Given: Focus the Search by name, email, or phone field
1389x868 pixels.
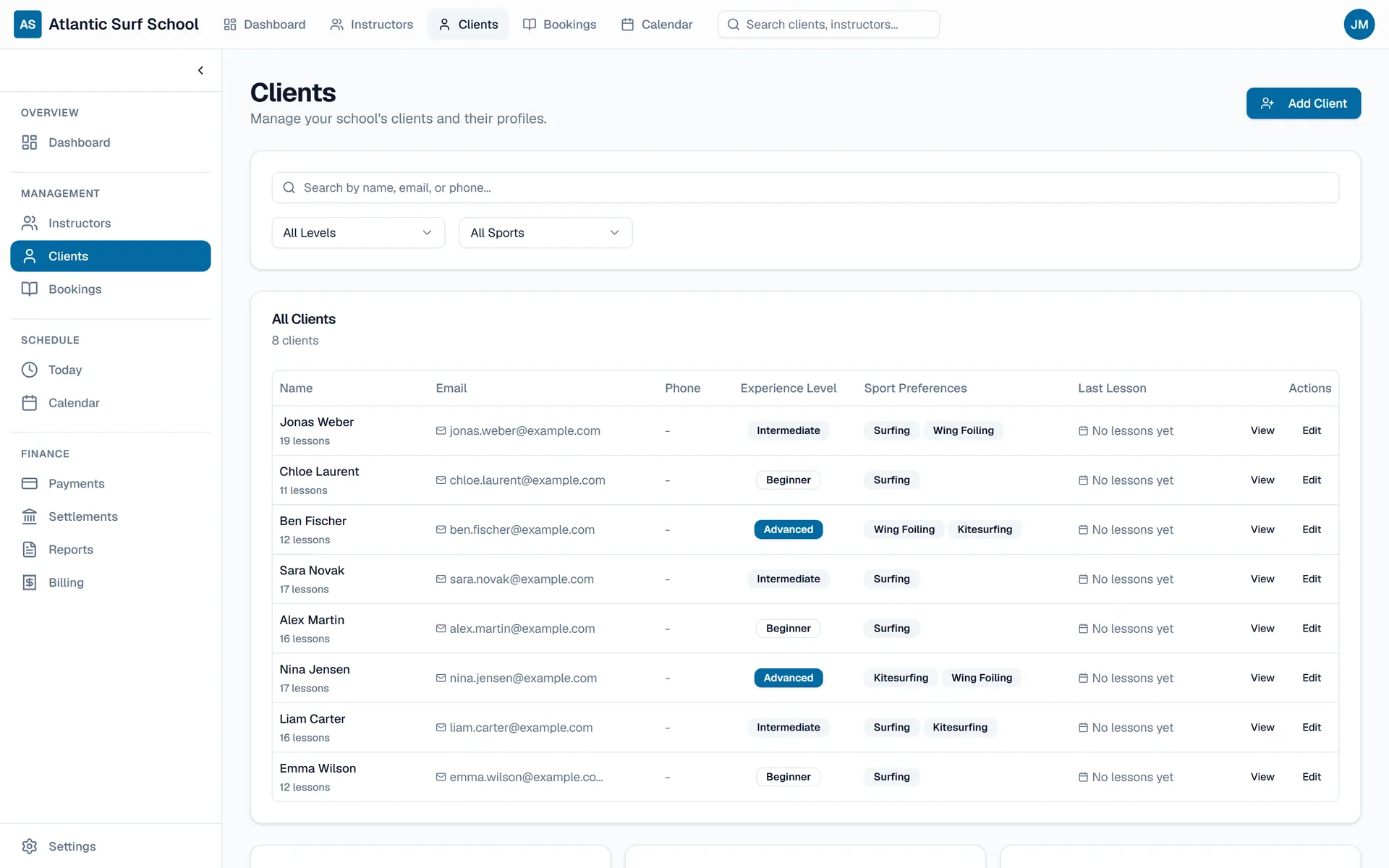Looking at the screenshot, I should pos(805,187).
